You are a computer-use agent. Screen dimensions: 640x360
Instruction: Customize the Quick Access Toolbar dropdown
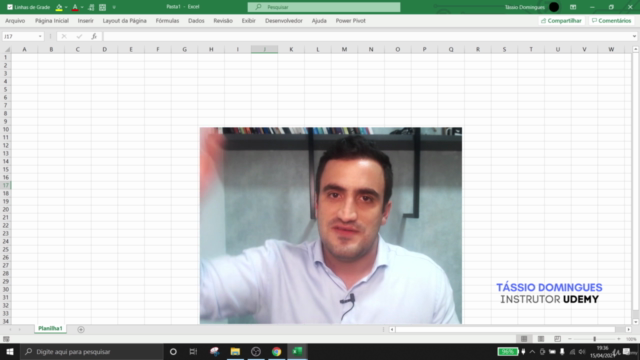(114, 7)
